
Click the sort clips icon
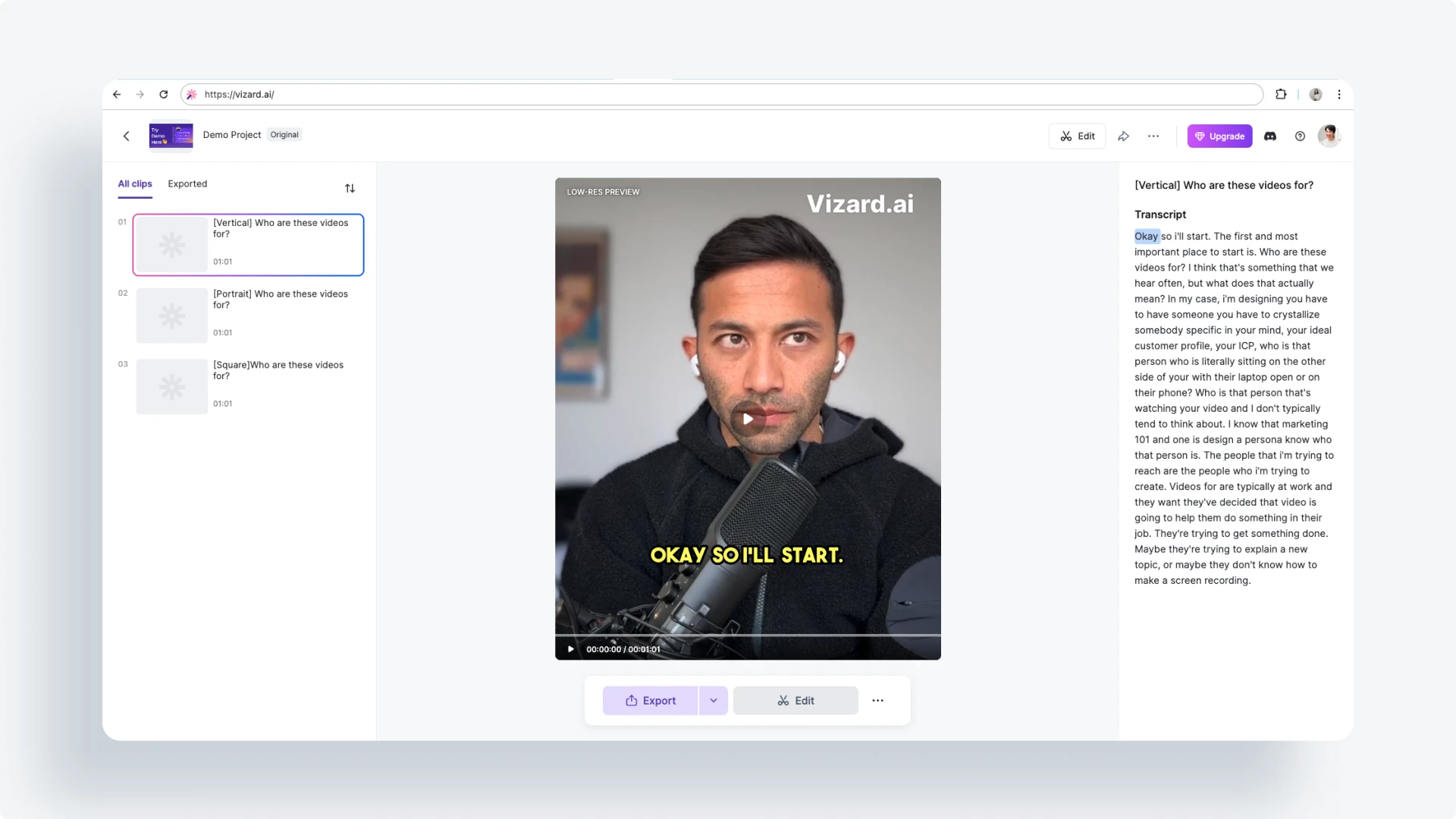(350, 188)
